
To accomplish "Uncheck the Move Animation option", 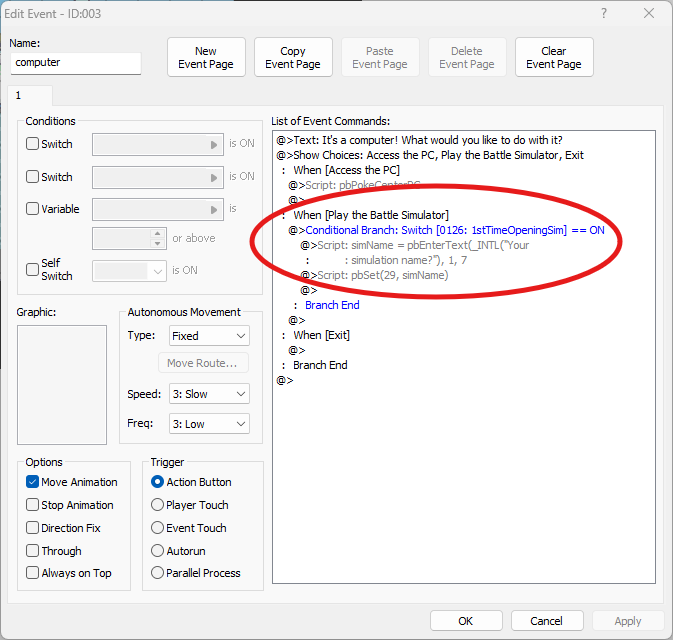I will (33, 482).
